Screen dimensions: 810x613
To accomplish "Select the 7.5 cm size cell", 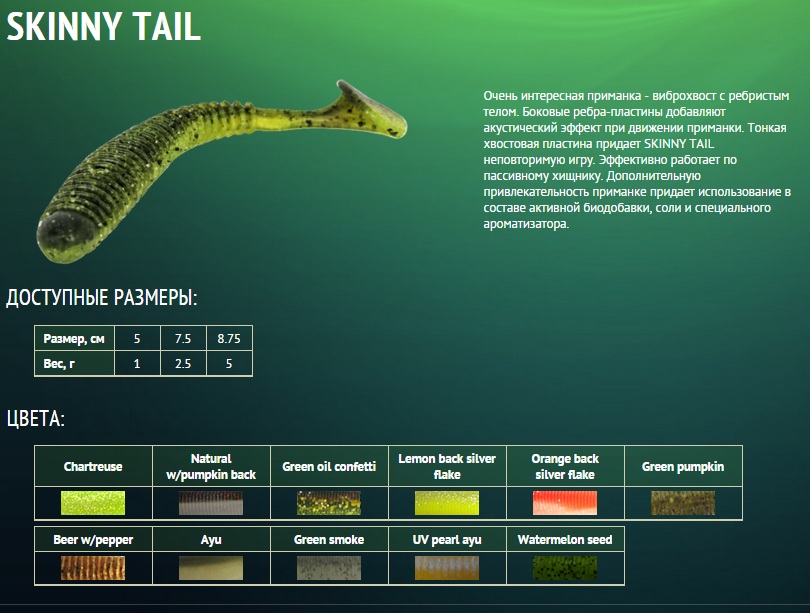I will point(183,339).
